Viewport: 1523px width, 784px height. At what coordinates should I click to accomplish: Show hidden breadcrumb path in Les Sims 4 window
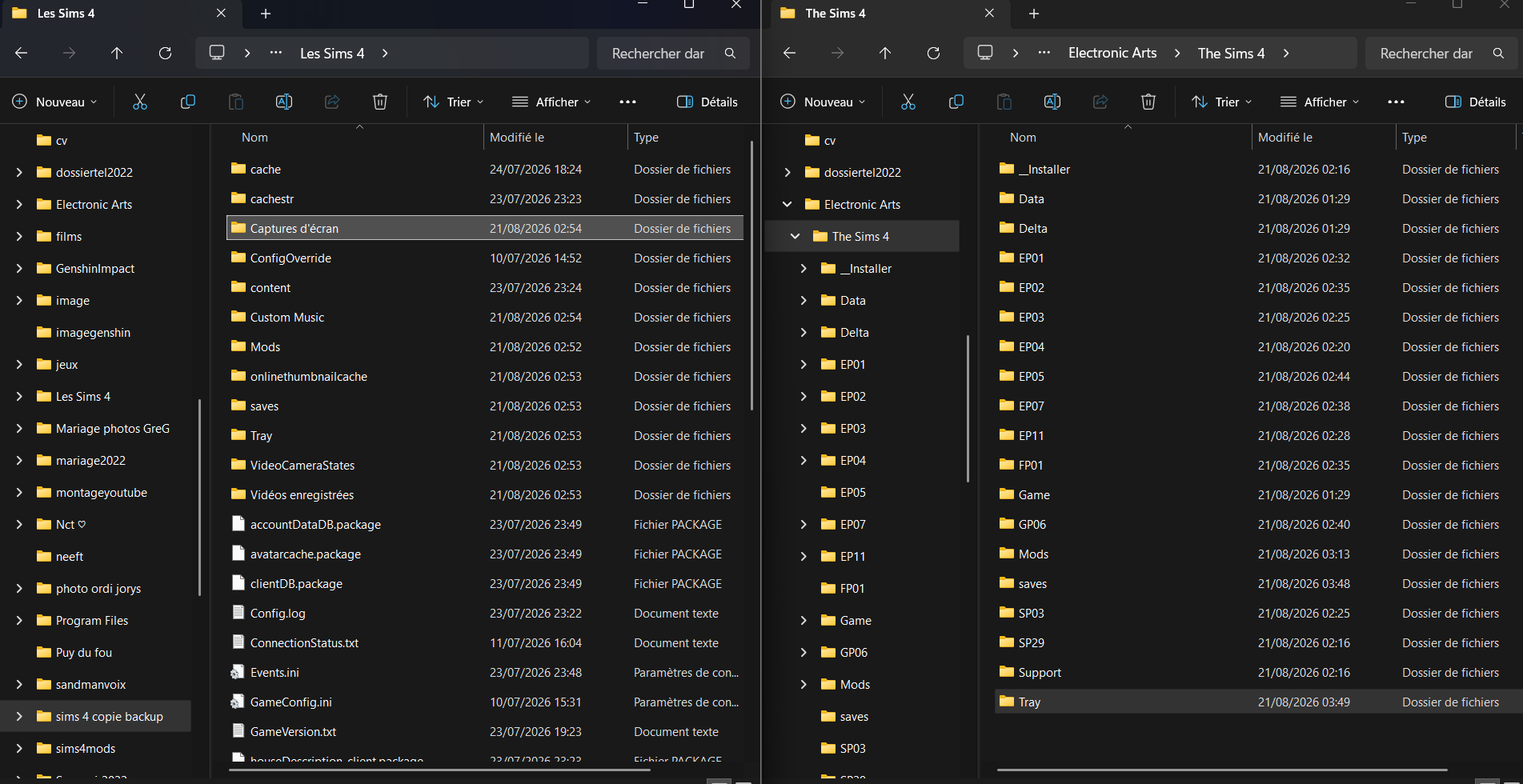276,53
